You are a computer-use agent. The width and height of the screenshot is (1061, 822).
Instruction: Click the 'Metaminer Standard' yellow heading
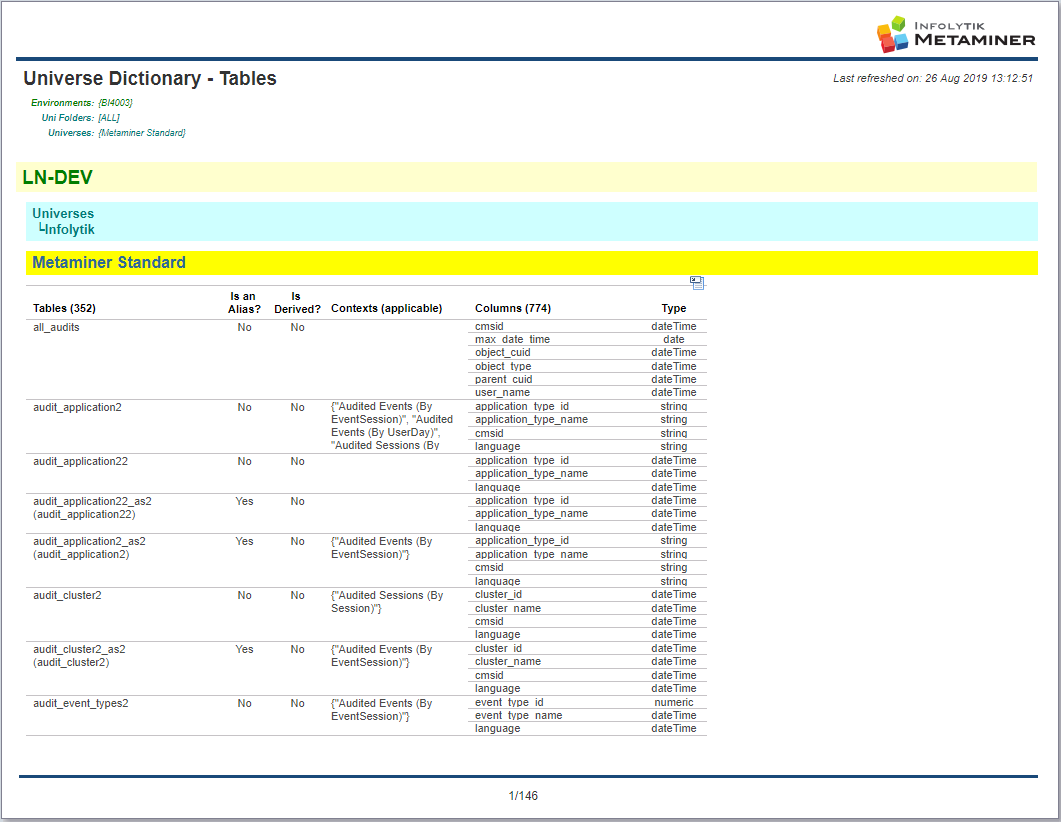tap(109, 262)
